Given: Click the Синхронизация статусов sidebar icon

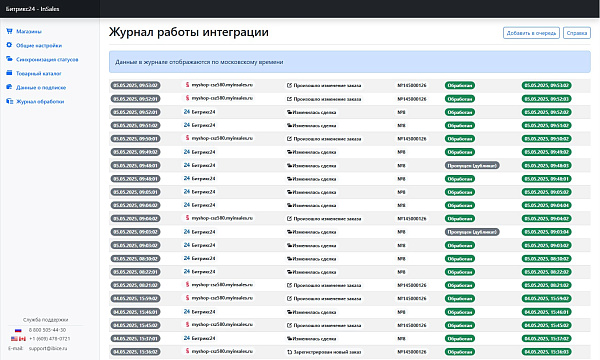Looking at the screenshot, I should [9, 59].
